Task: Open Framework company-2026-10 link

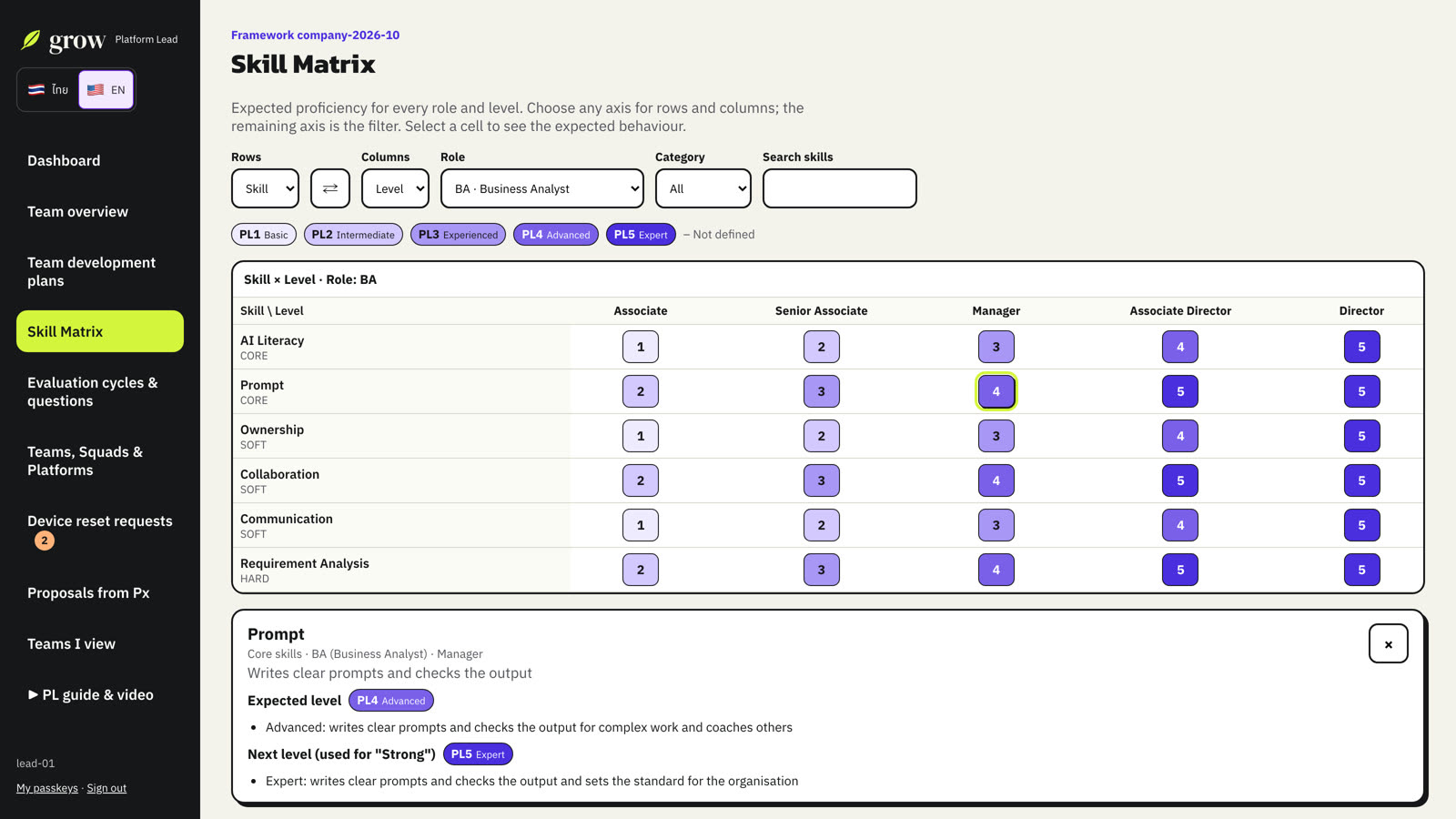Action: [315, 35]
